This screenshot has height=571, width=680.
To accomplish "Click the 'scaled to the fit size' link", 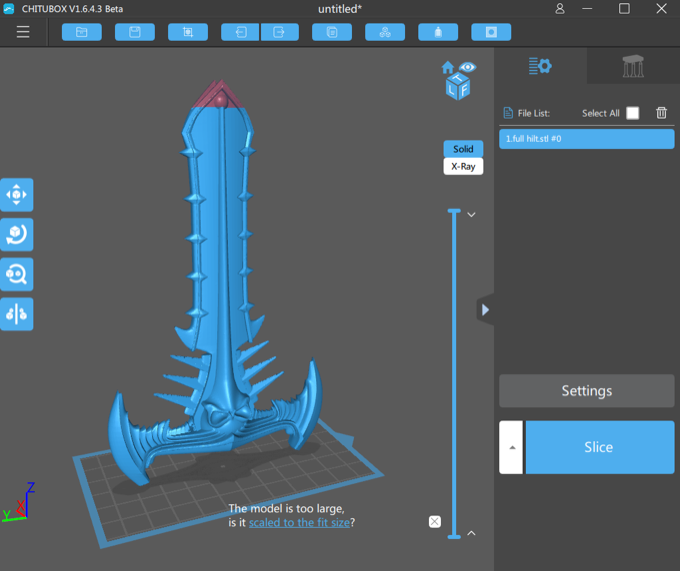I will [x=299, y=522].
